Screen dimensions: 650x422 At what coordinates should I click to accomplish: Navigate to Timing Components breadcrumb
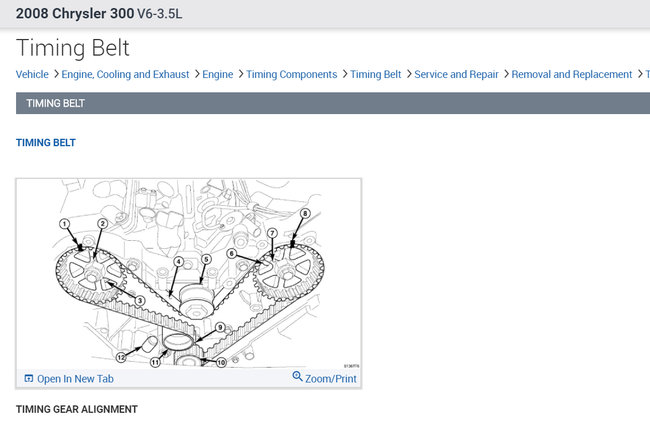(x=291, y=75)
